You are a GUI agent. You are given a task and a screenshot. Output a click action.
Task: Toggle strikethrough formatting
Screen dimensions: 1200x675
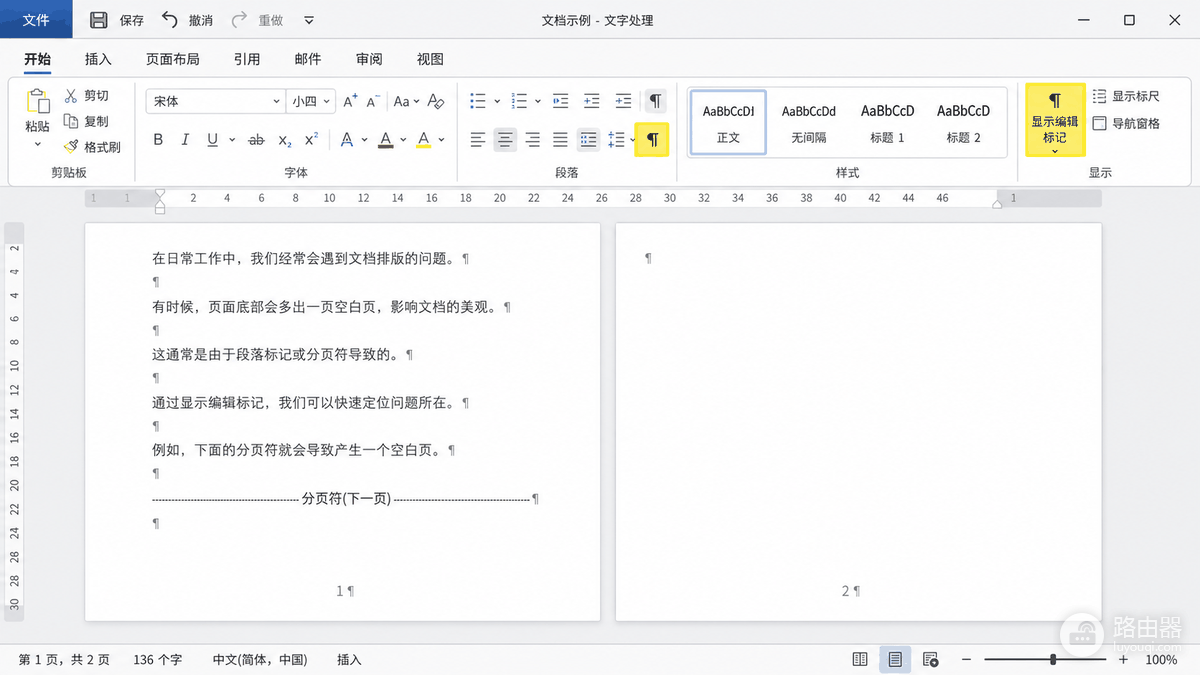256,139
